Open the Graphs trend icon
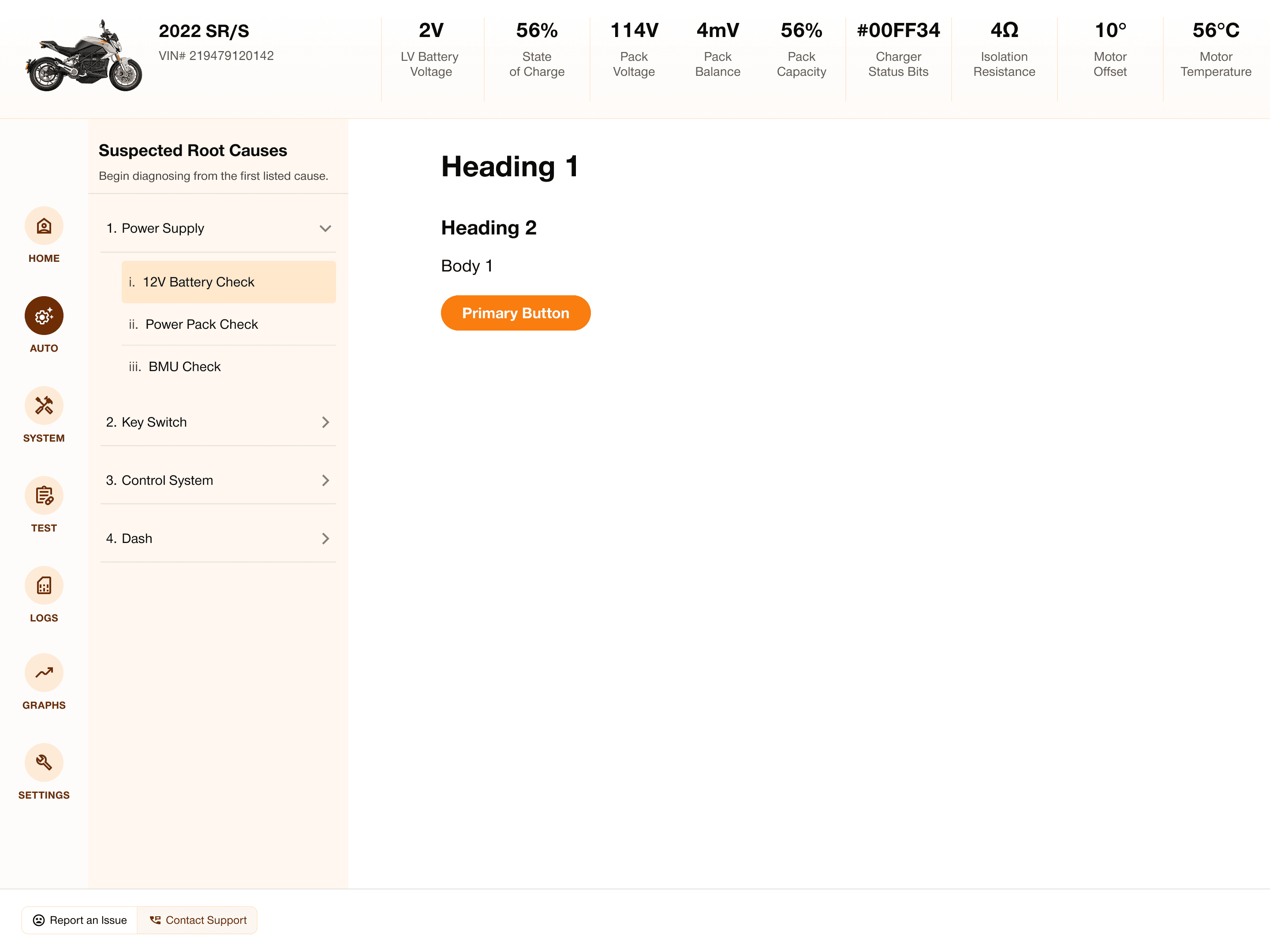Screen dimensions: 1270x952 click(44, 673)
